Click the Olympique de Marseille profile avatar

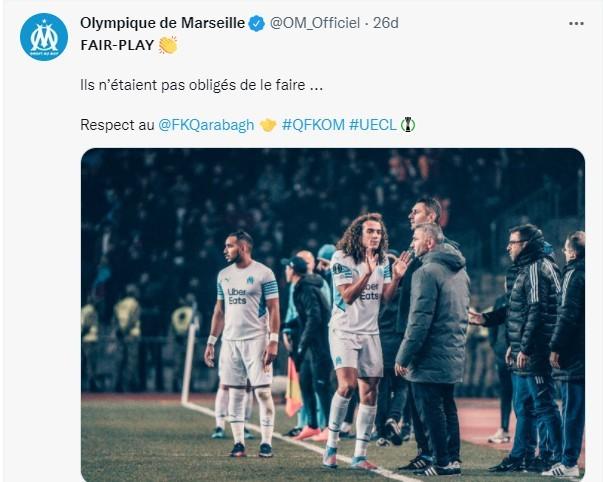[x=44, y=37]
